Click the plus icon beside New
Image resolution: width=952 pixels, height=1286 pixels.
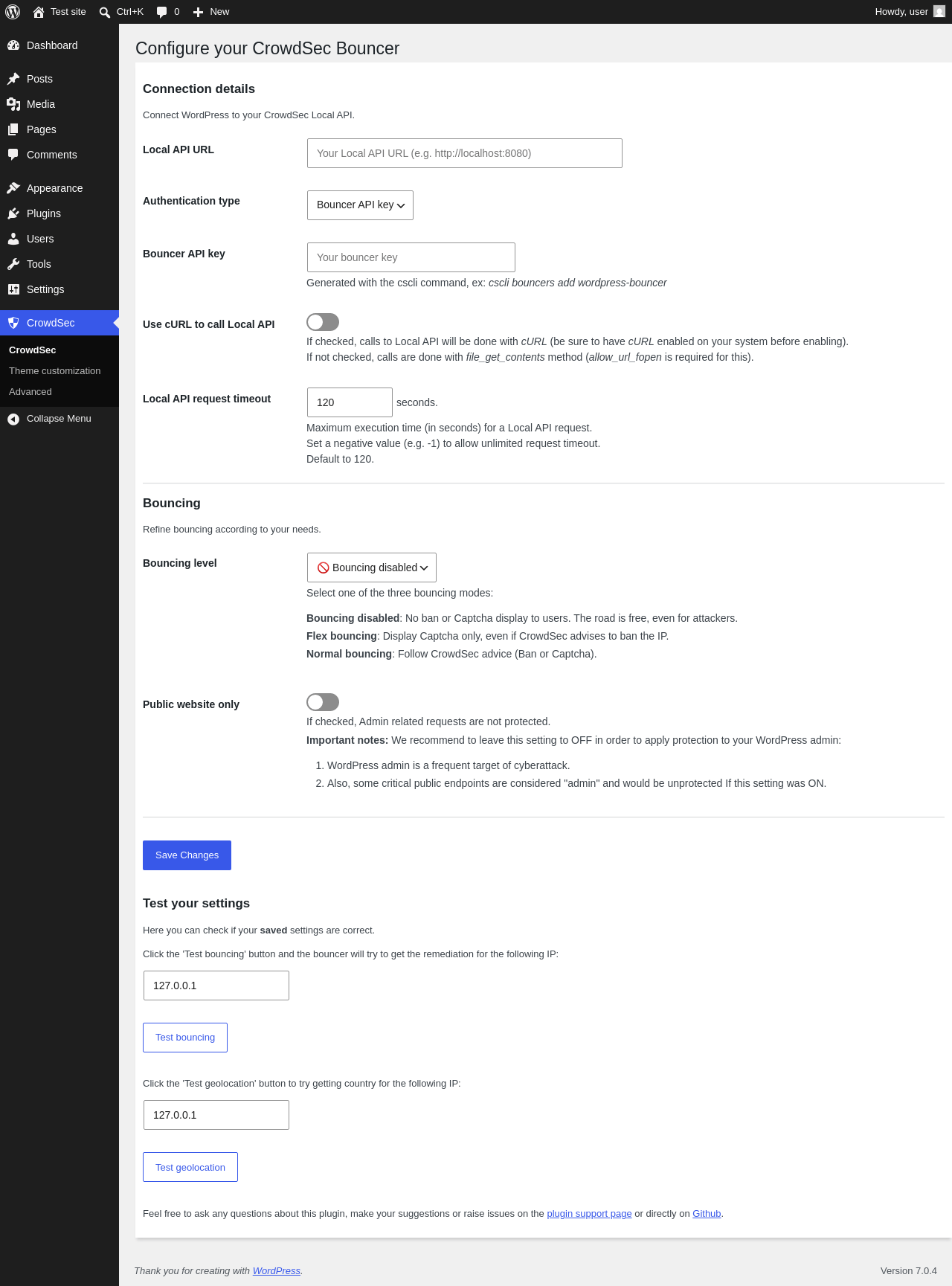(198, 12)
